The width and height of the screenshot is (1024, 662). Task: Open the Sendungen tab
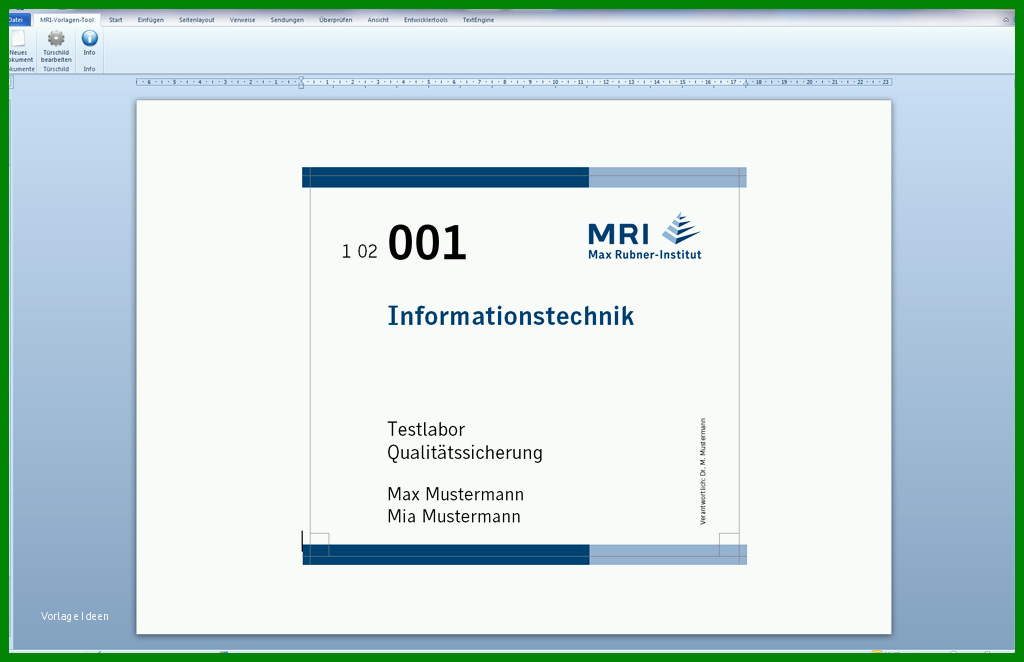pyautogui.click(x=287, y=20)
